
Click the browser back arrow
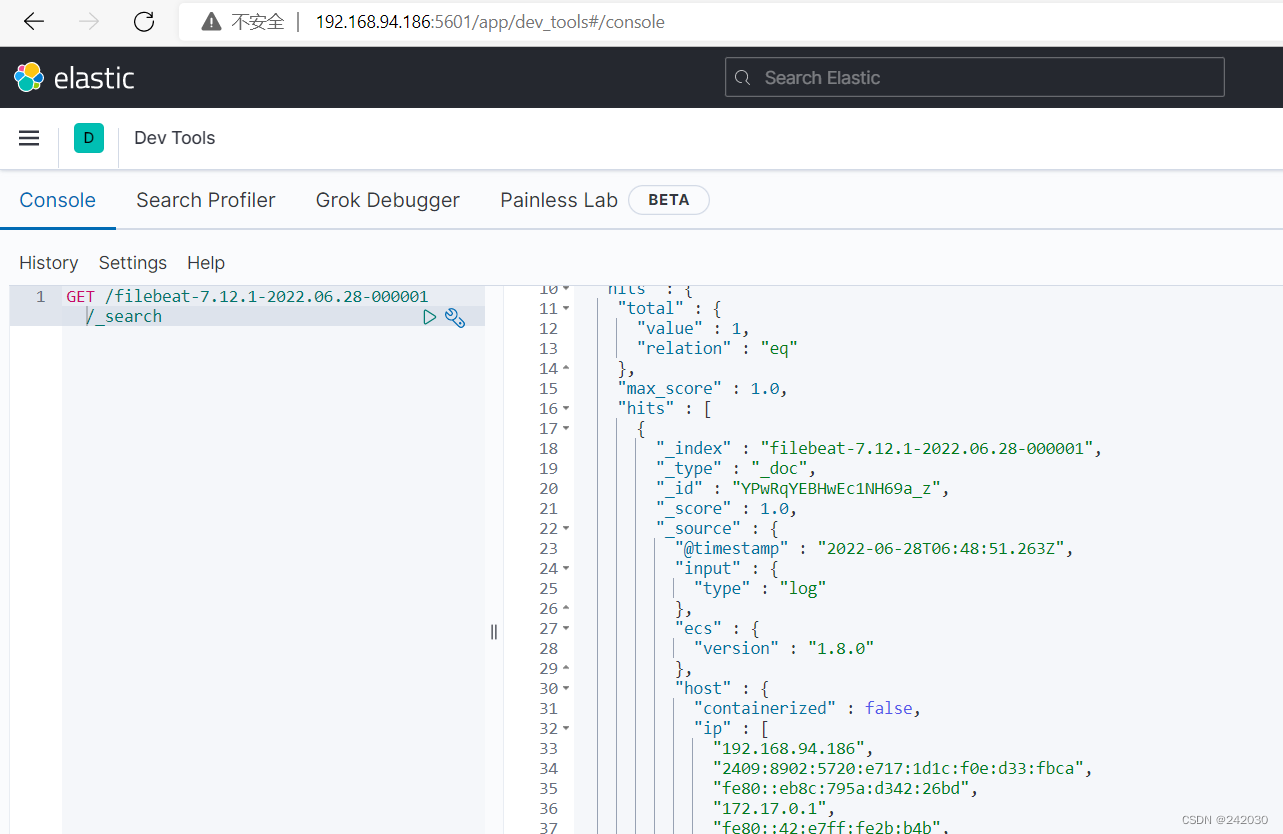(x=34, y=22)
